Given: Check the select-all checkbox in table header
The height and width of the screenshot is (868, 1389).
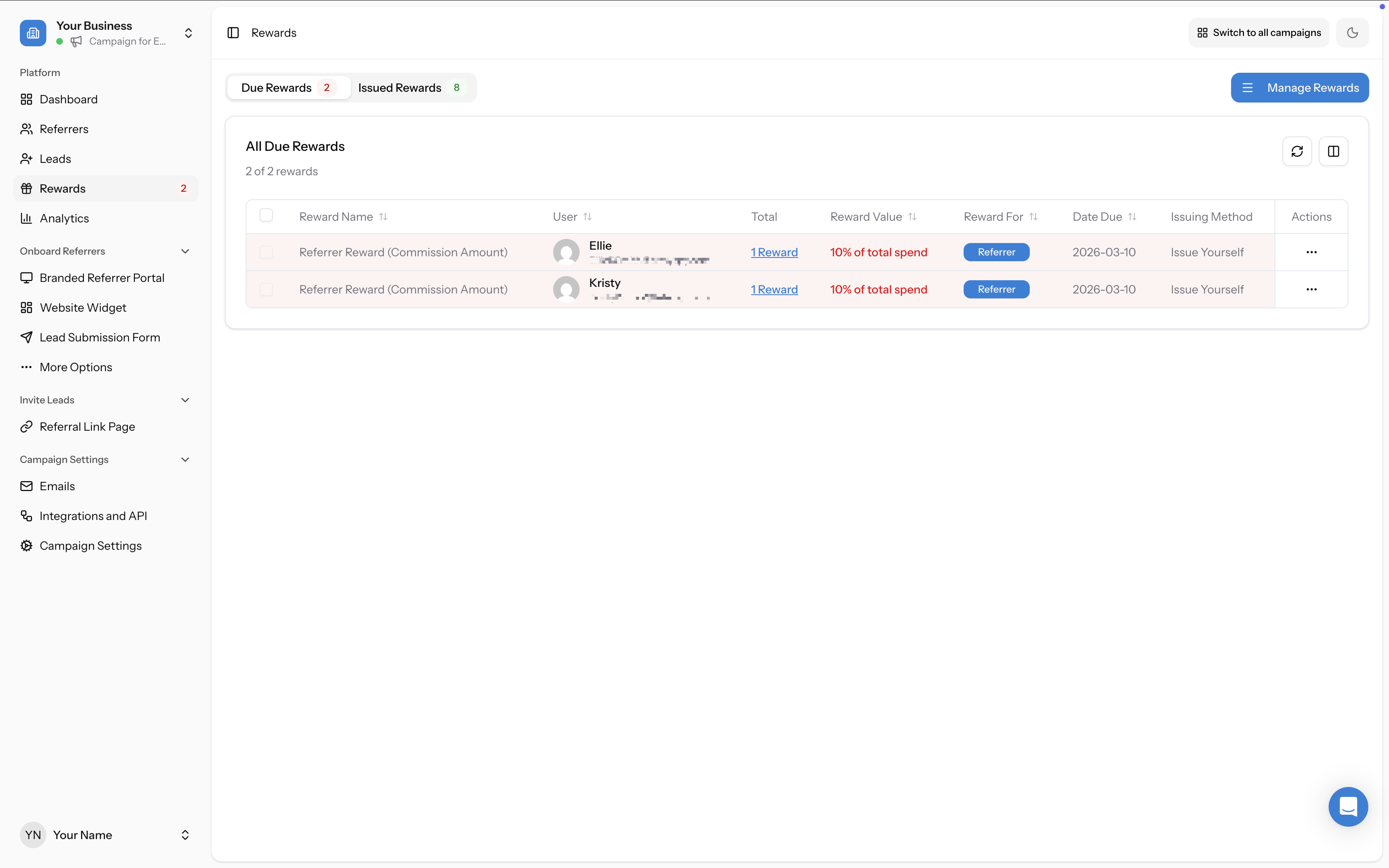Looking at the screenshot, I should tap(266, 215).
